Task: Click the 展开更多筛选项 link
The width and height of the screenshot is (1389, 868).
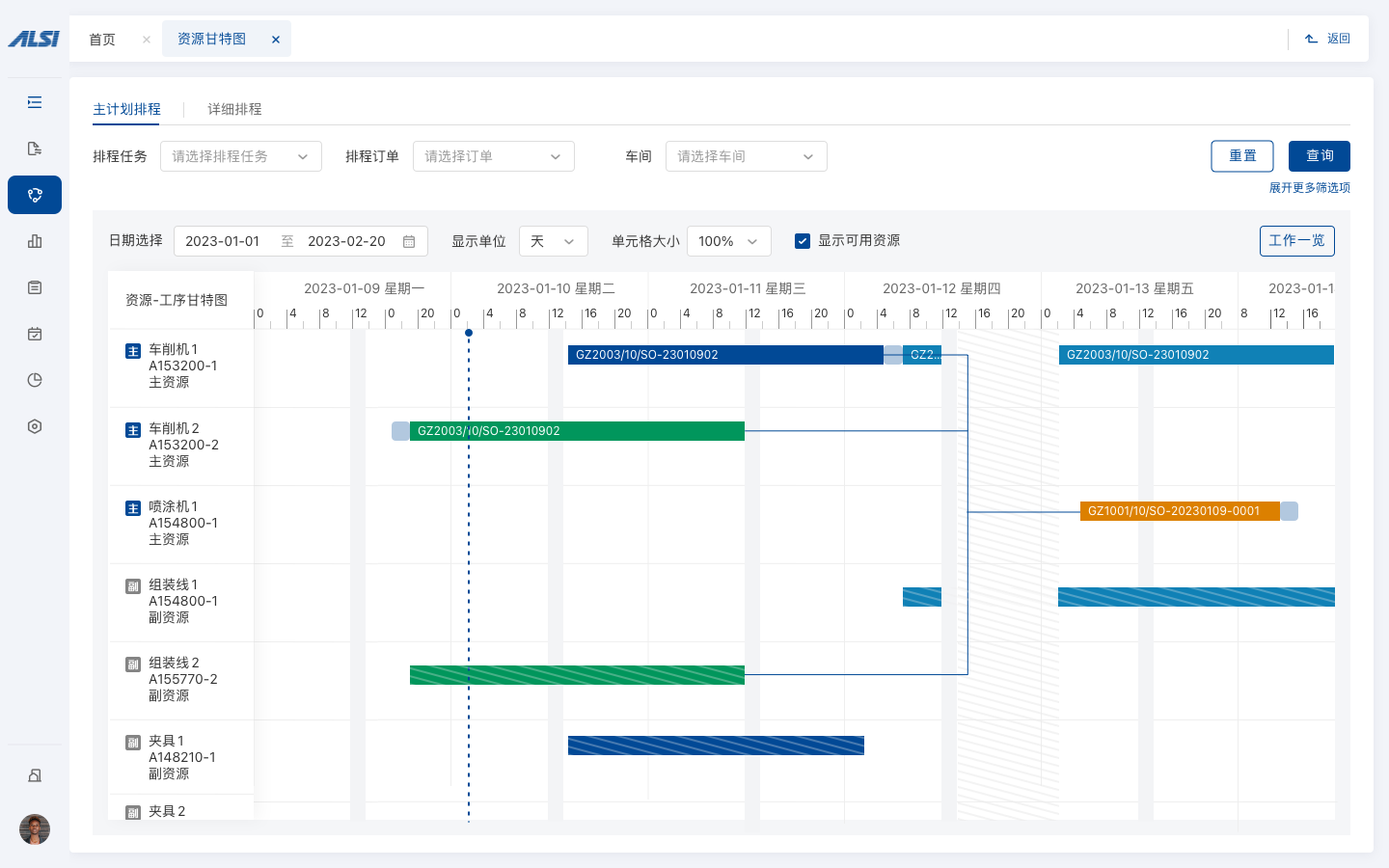Action: coord(1309,188)
